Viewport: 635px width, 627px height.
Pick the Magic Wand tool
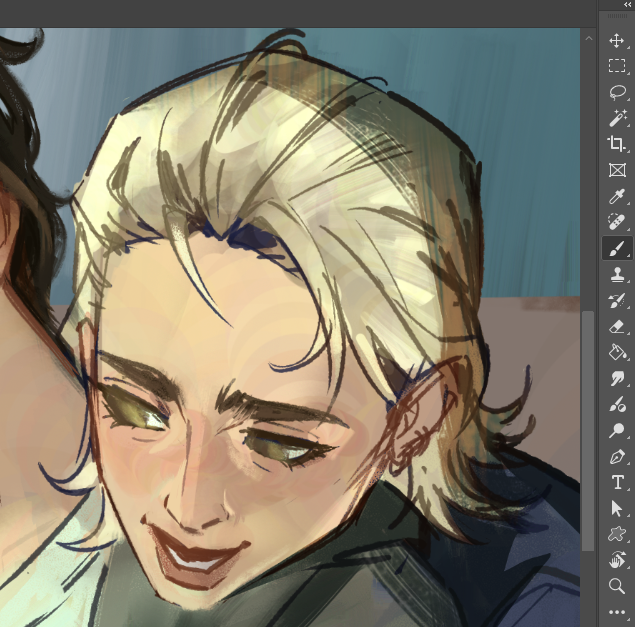617,118
